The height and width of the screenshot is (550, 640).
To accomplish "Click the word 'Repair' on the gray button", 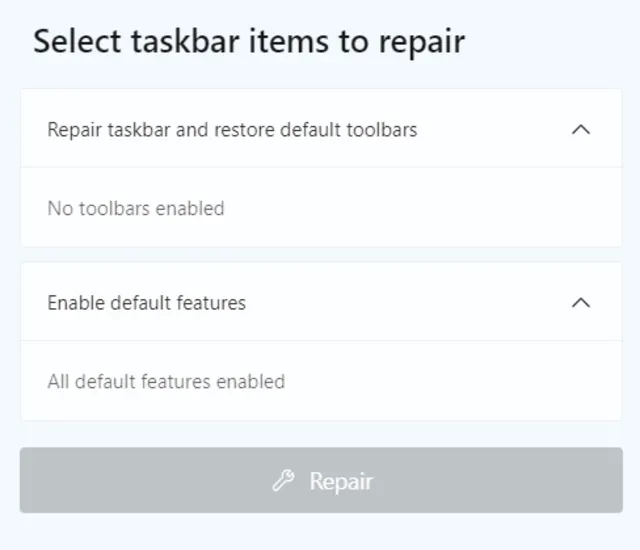I will 341,481.
